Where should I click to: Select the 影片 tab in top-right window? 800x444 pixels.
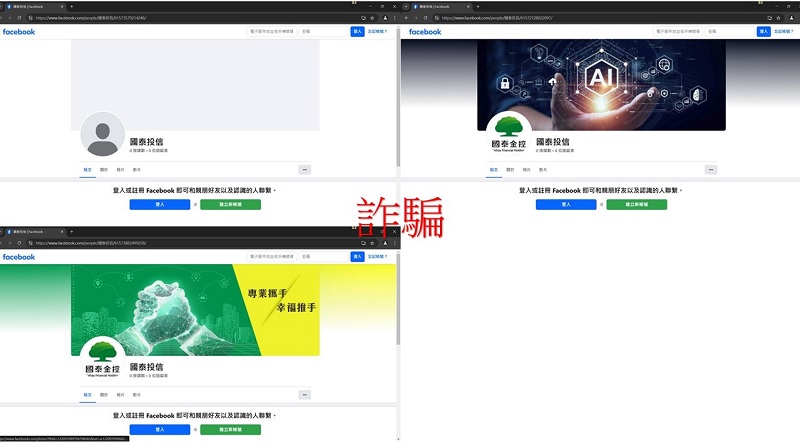click(x=543, y=169)
